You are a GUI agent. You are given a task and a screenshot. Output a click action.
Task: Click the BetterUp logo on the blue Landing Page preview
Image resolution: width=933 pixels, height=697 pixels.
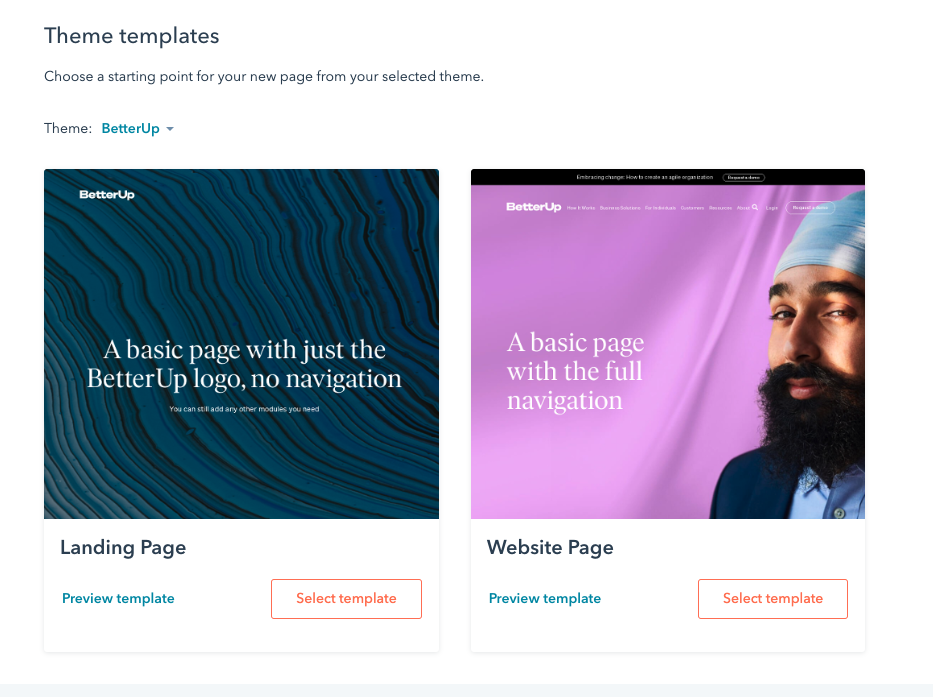coord(107,195)
